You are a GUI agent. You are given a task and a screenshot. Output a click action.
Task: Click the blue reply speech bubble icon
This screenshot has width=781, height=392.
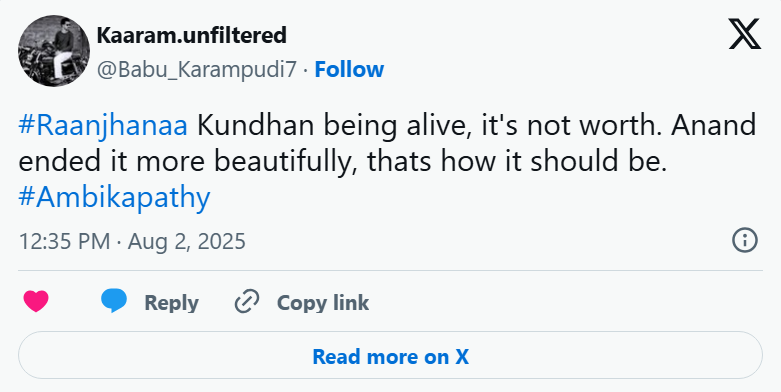[114, 302]
